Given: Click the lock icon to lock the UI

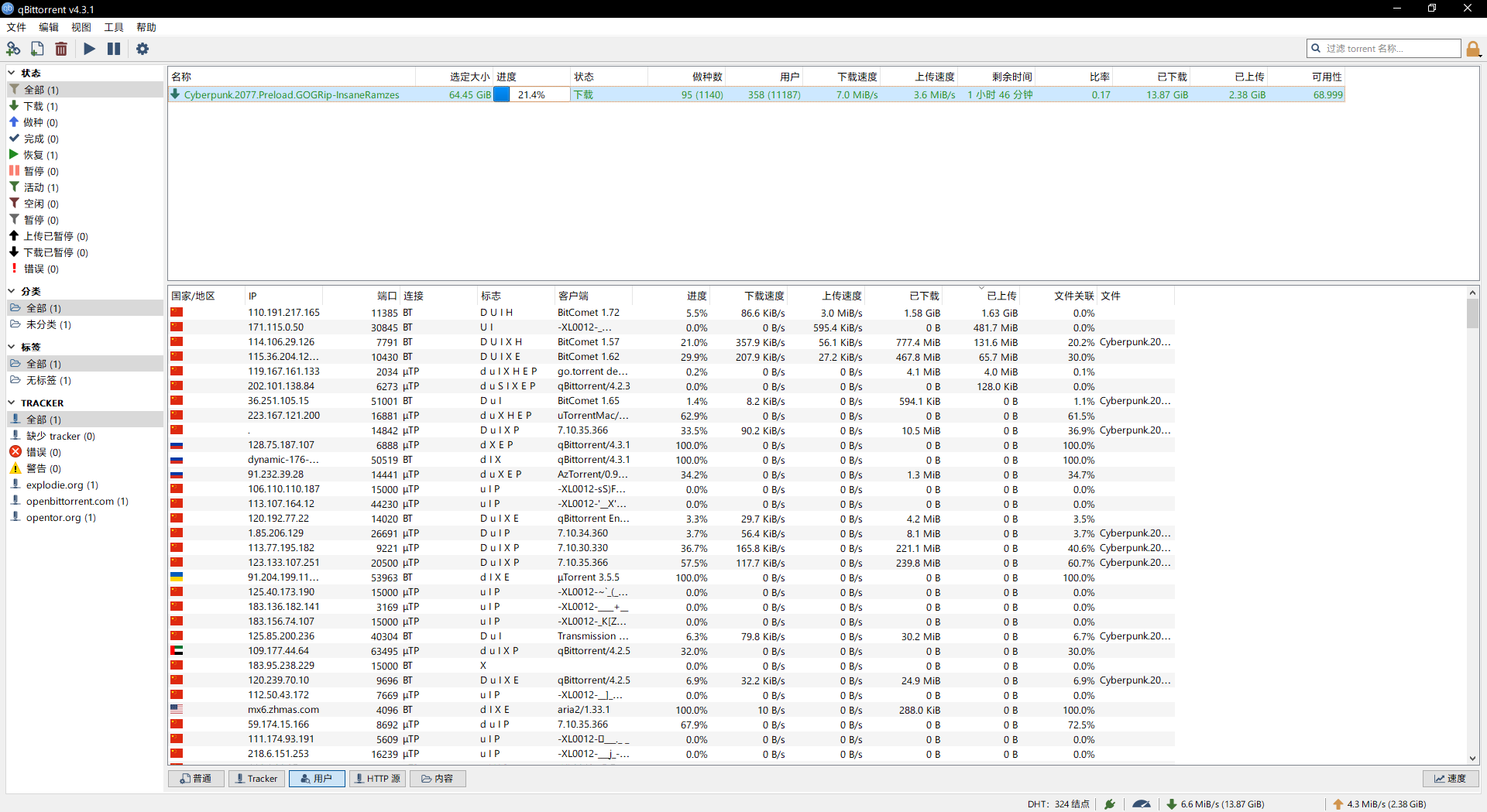Looking at the screenshot, I should point(1473,49).
